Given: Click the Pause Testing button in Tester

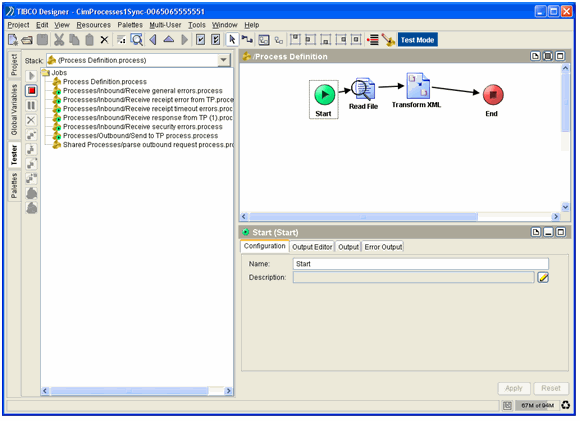Looking at the screenshot, I should (x=31, y=106).
